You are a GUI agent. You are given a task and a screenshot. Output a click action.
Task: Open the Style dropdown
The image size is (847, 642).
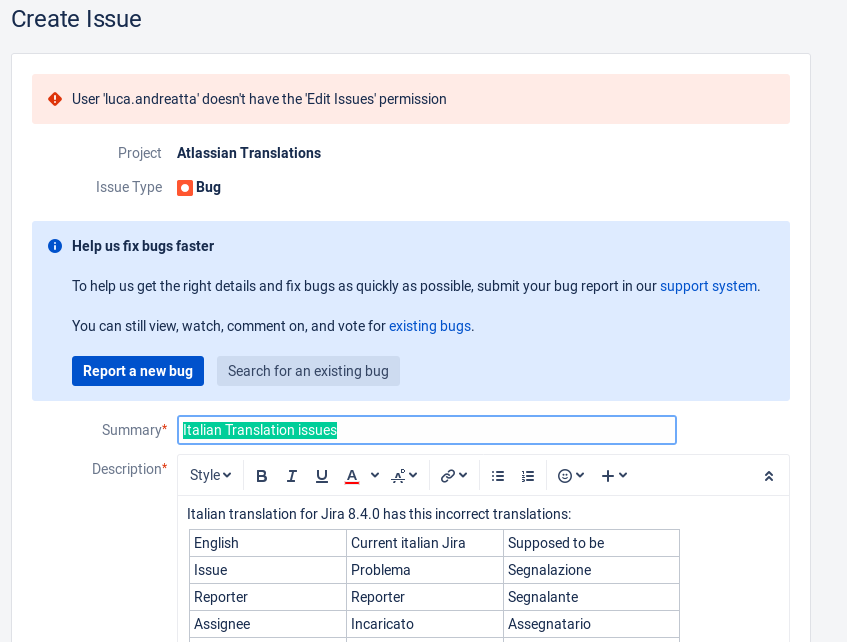click(210, 475)
